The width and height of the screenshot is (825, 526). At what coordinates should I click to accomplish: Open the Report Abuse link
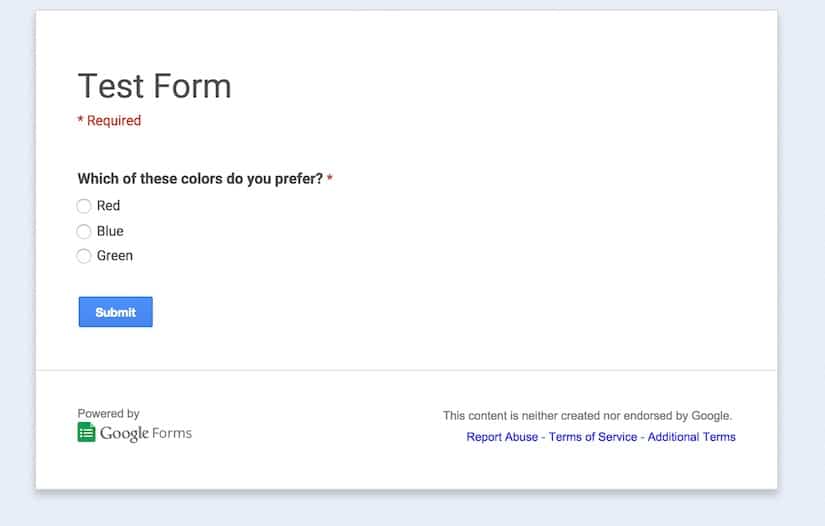click(502, 437)
